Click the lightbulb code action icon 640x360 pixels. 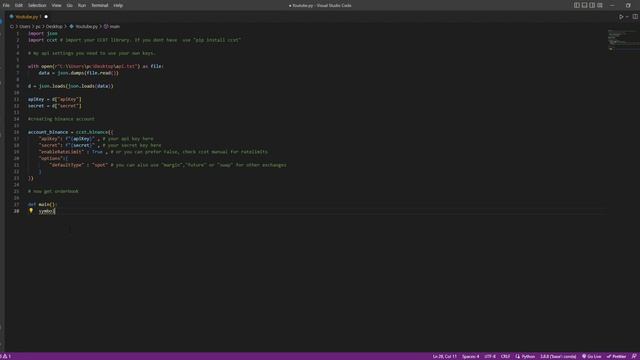(31, 211)
